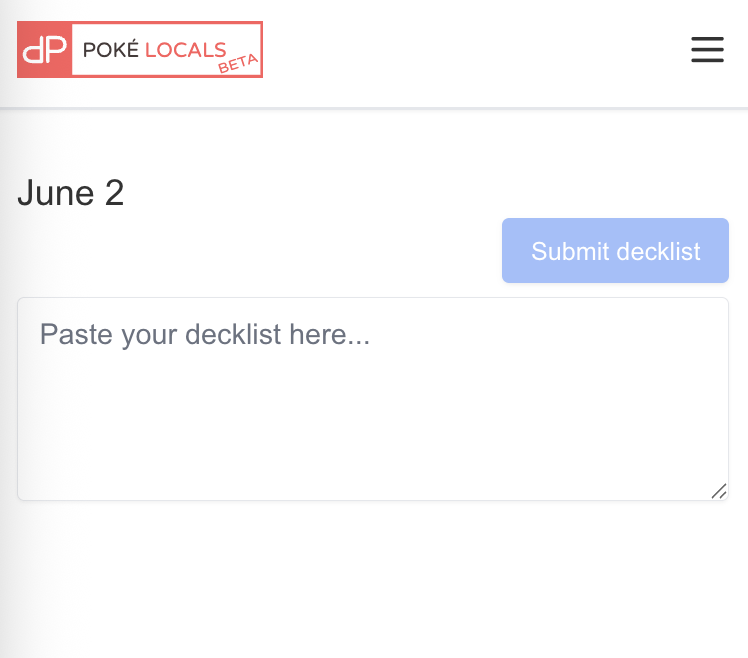Open the hamburger navigation menu
The image size is (748, 658).
click(x=707, y=50)
